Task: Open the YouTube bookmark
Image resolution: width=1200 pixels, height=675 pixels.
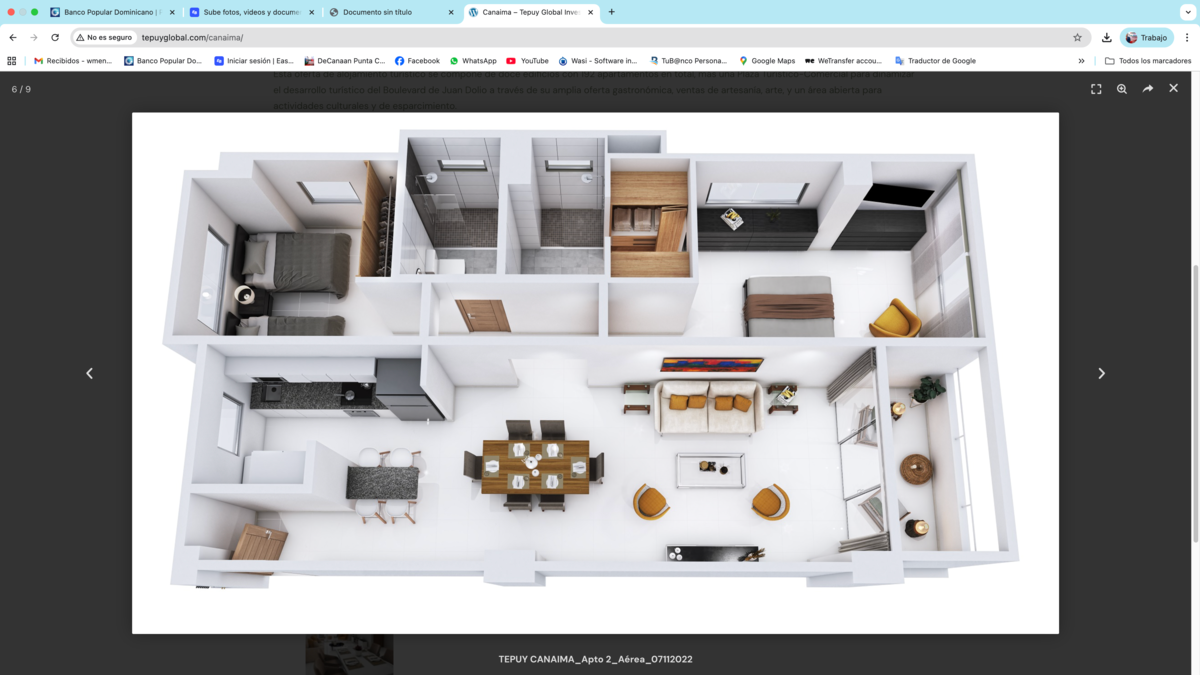Action: coord(527,61)
